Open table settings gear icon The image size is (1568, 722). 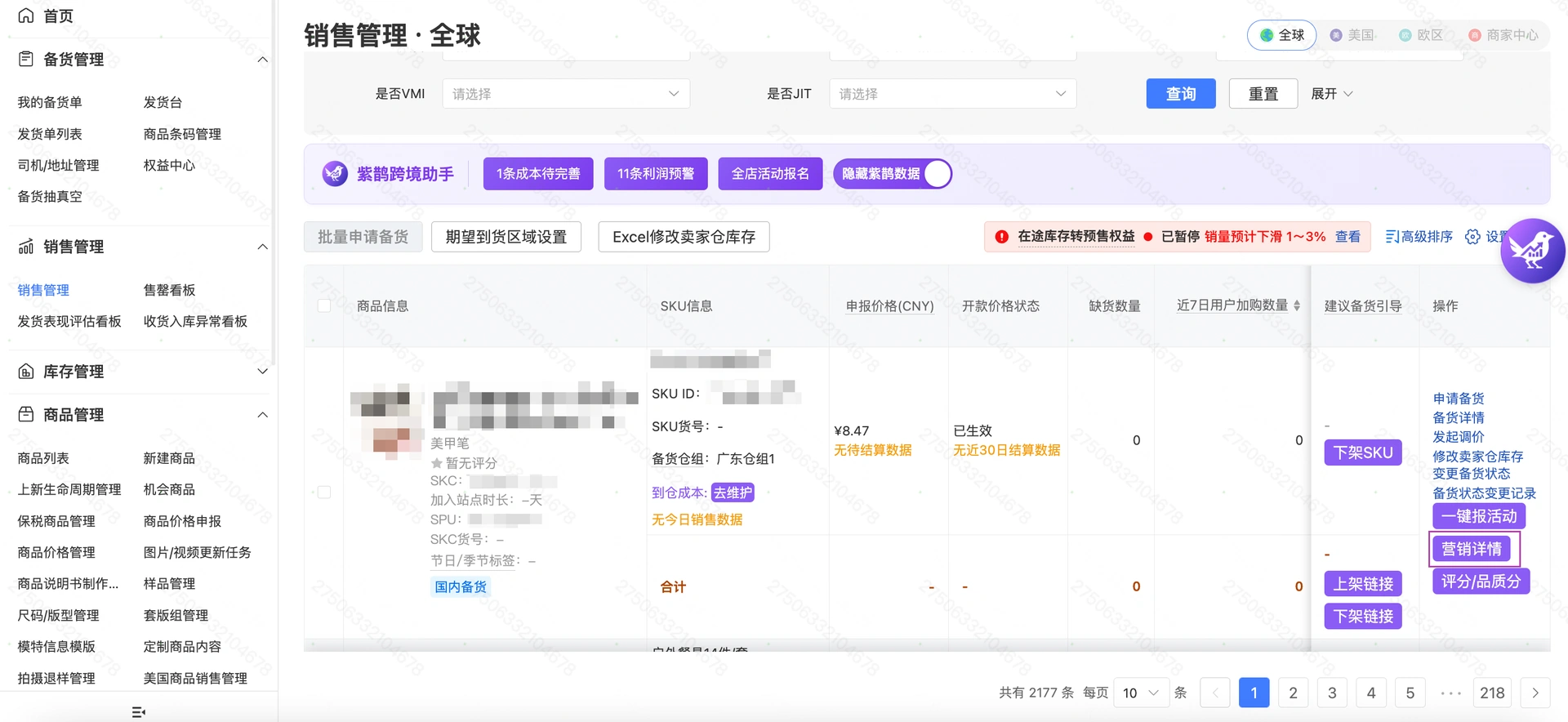point(1472,236)
